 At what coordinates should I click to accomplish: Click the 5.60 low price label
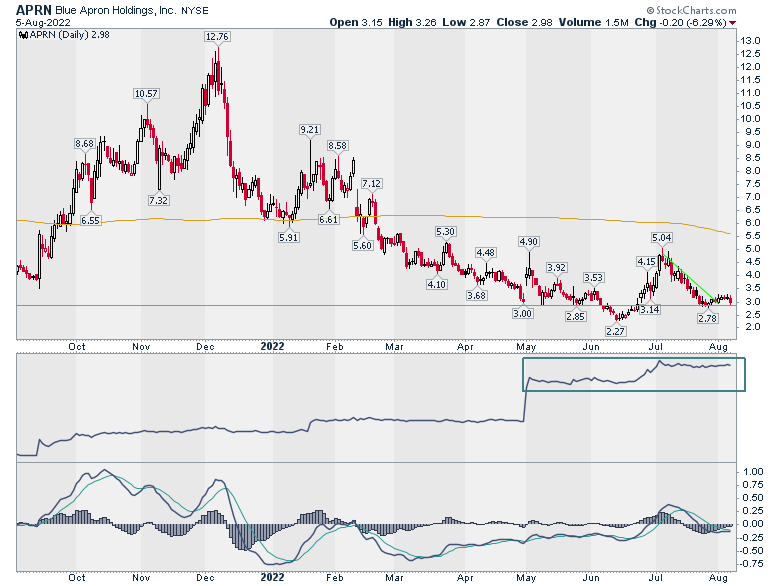(x=362, y=245)
